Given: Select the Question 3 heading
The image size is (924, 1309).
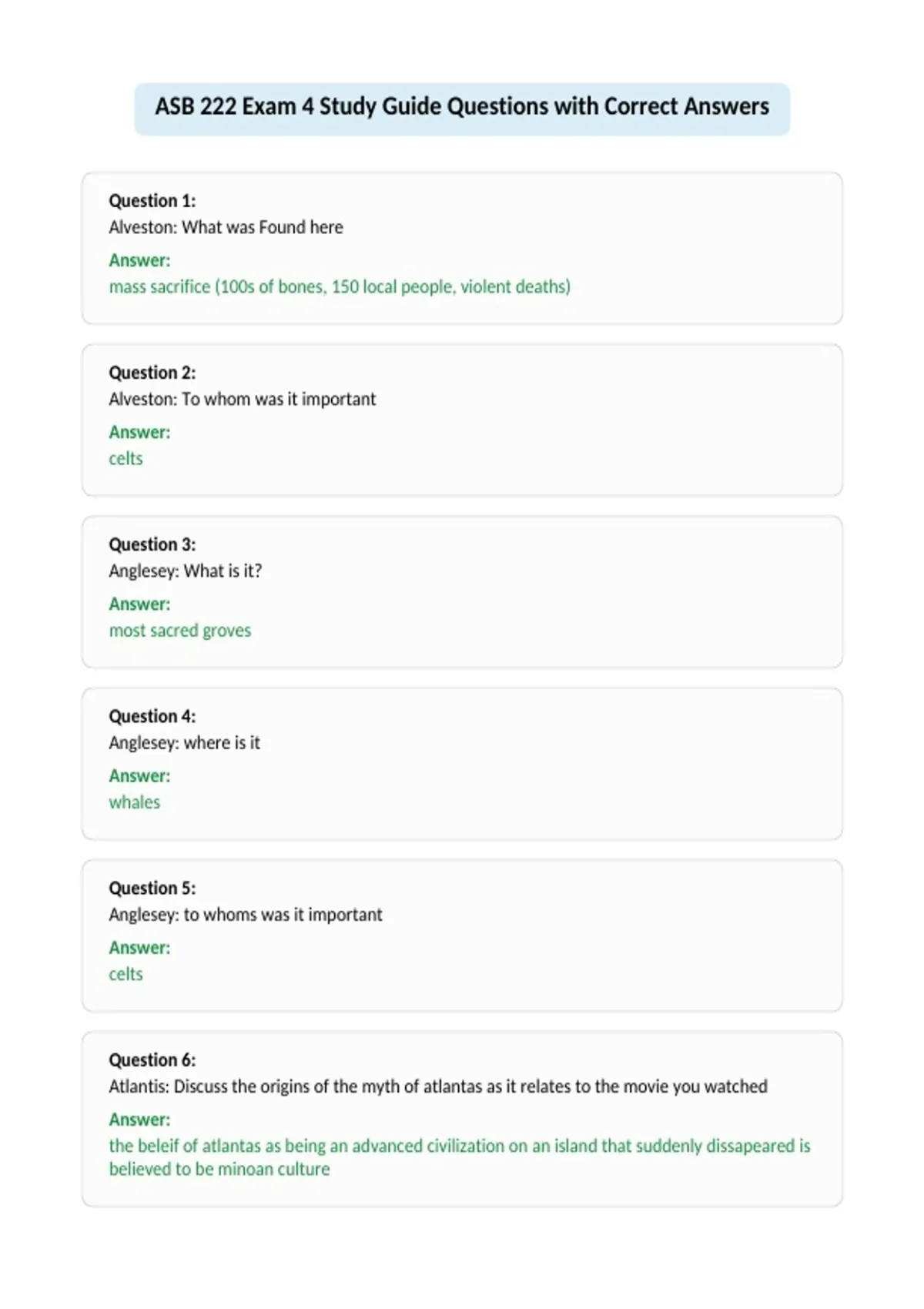Looking at the screenshot, I should click(152, 544).
